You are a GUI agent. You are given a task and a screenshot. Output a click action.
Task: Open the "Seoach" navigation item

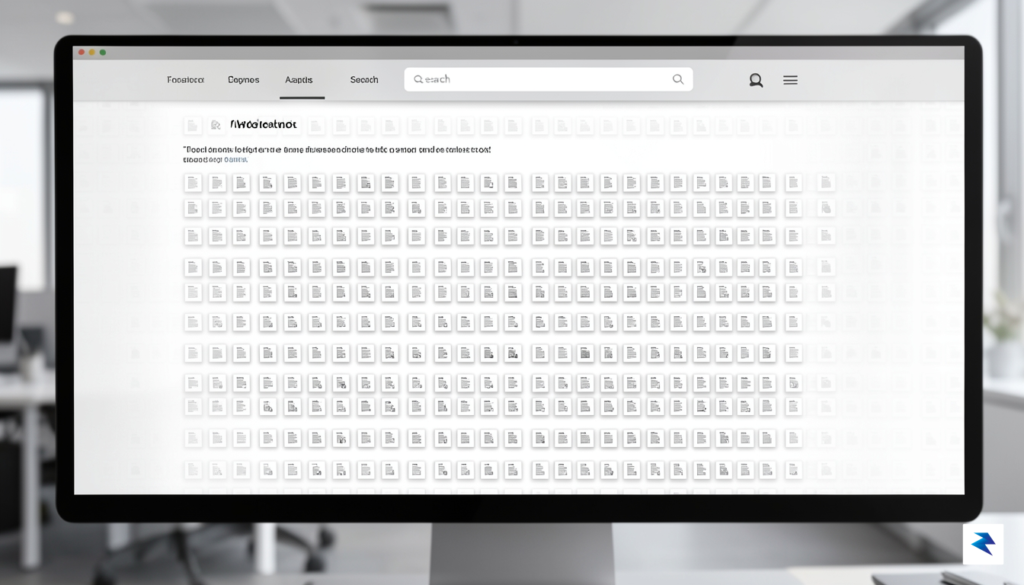pos(364,80)
